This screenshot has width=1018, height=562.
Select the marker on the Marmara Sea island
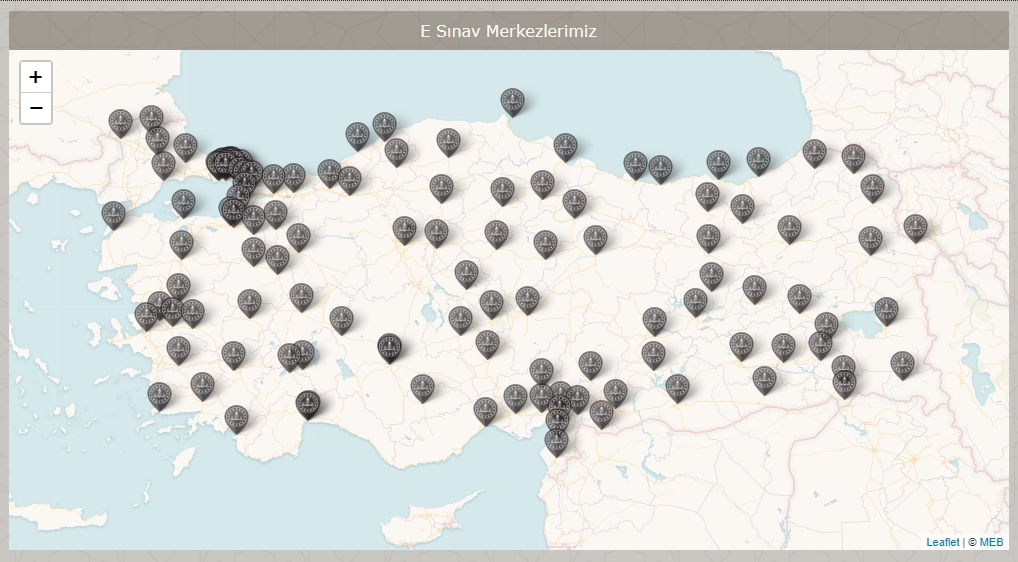(x=184, y=203)
